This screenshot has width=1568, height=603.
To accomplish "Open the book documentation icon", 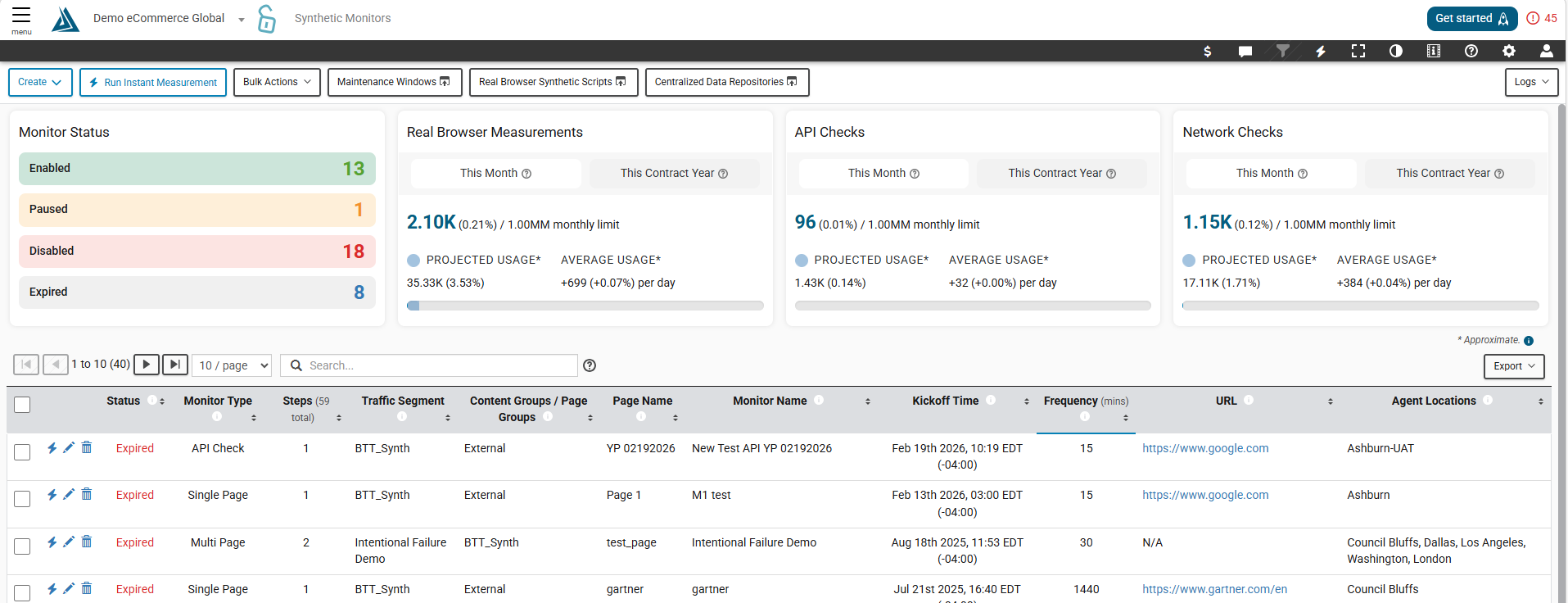I will click(x=1434, y=51).
